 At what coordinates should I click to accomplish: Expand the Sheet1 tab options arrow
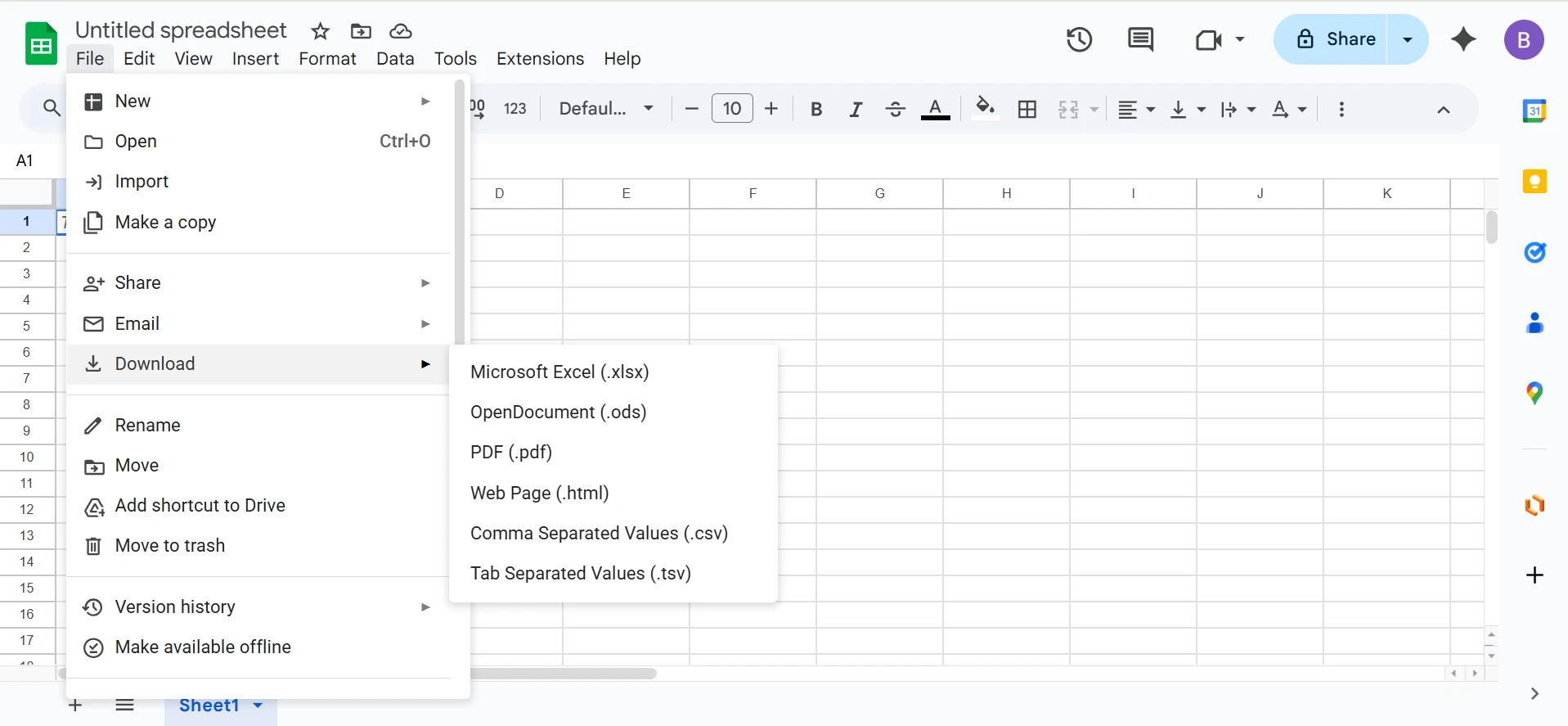coord(258,706)
